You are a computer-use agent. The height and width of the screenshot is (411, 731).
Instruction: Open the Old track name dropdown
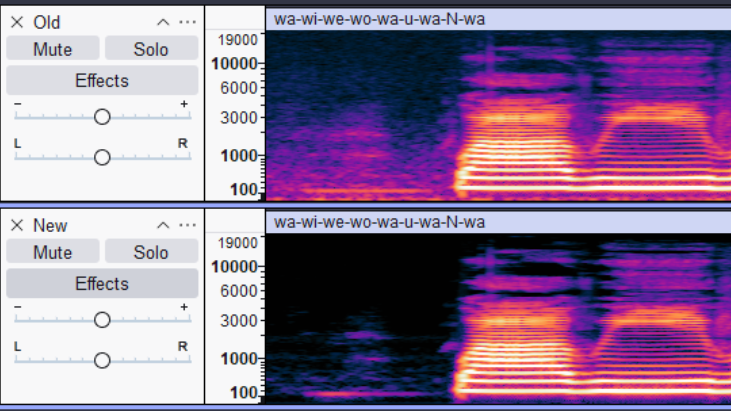coord(46,22)
